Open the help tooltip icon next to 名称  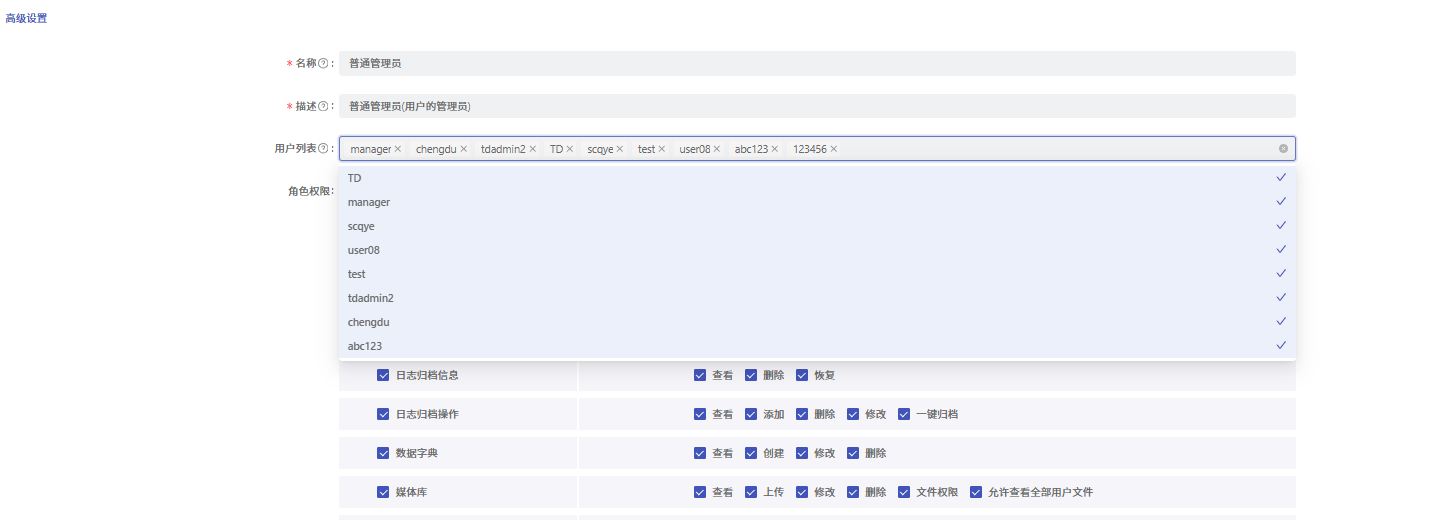323,63
